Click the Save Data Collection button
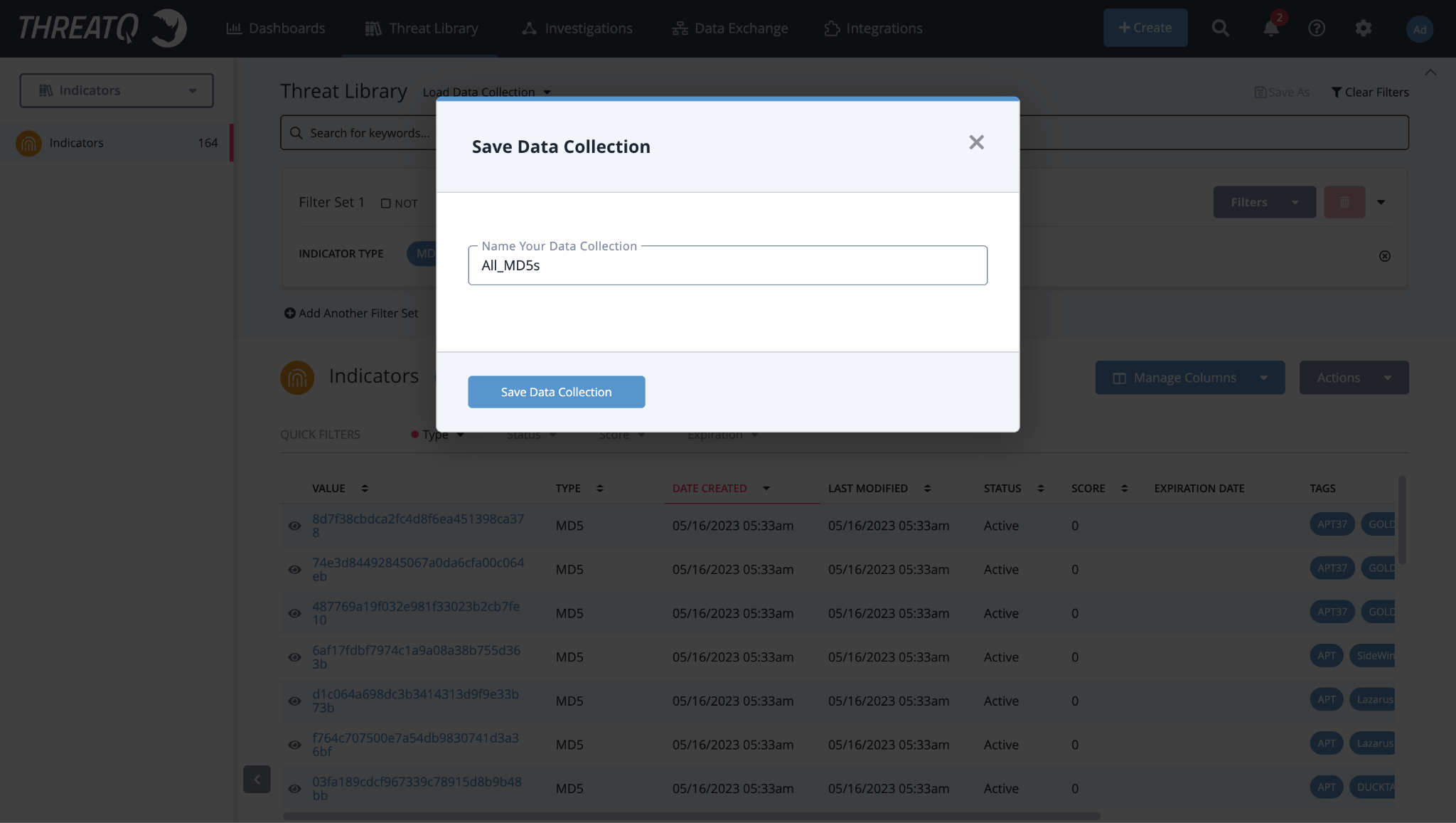Image resolution: width=1456 pixels, height=823 pixels. [556, 392]
